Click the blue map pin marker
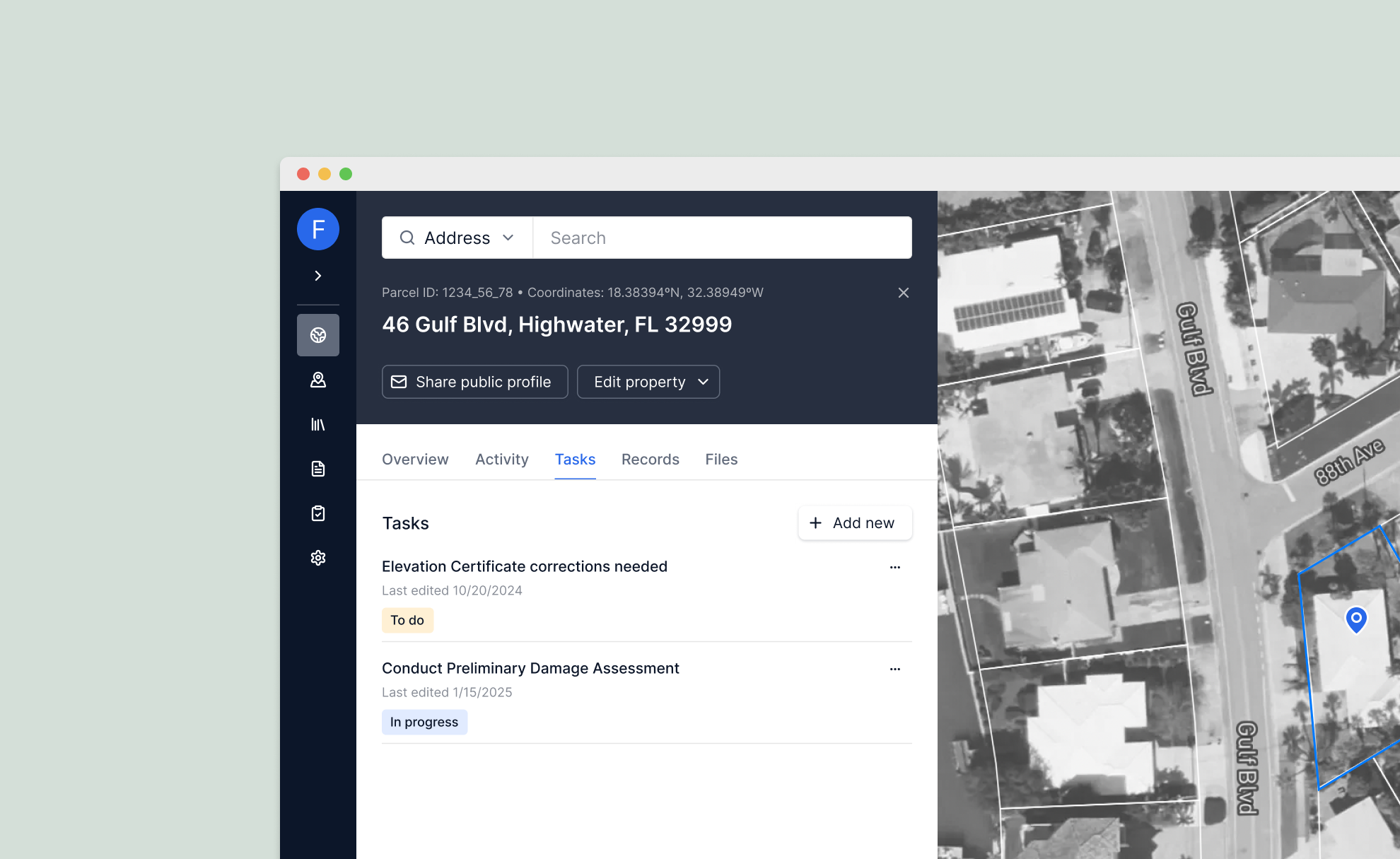Screen dimensions: 1400x859 coord(1355,619)
